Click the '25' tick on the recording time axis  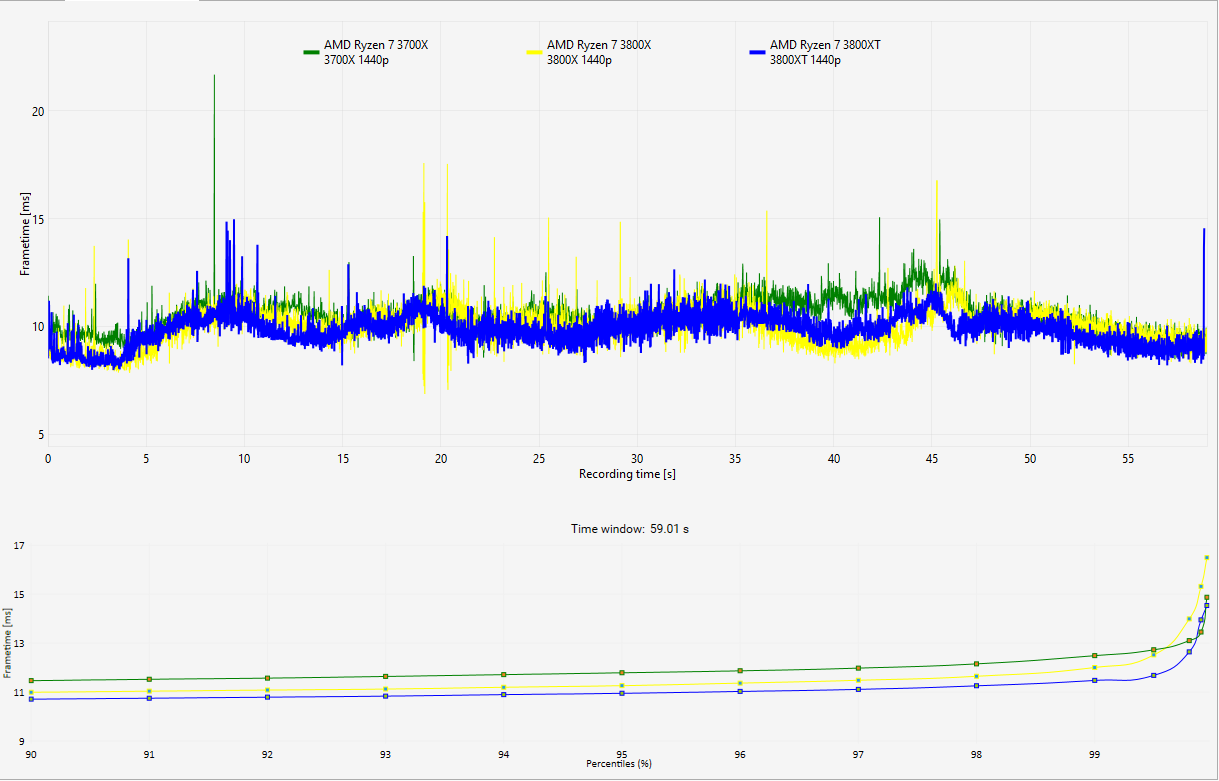coord(539,457)
